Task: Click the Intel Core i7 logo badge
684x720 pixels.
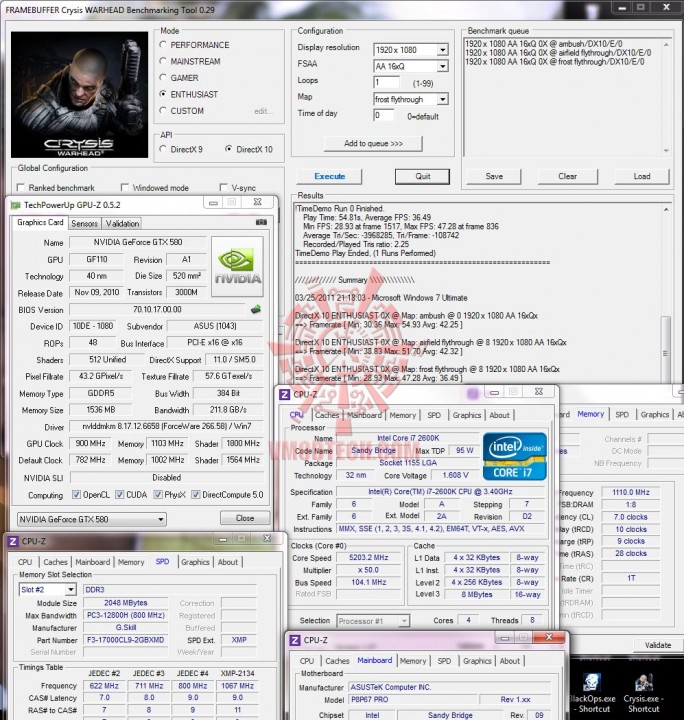Action: pos(515,456)
